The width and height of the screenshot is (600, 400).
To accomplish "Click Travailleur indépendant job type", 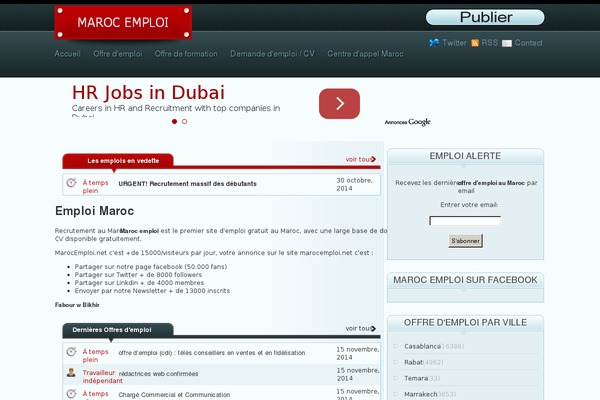I will pos(103,377).
